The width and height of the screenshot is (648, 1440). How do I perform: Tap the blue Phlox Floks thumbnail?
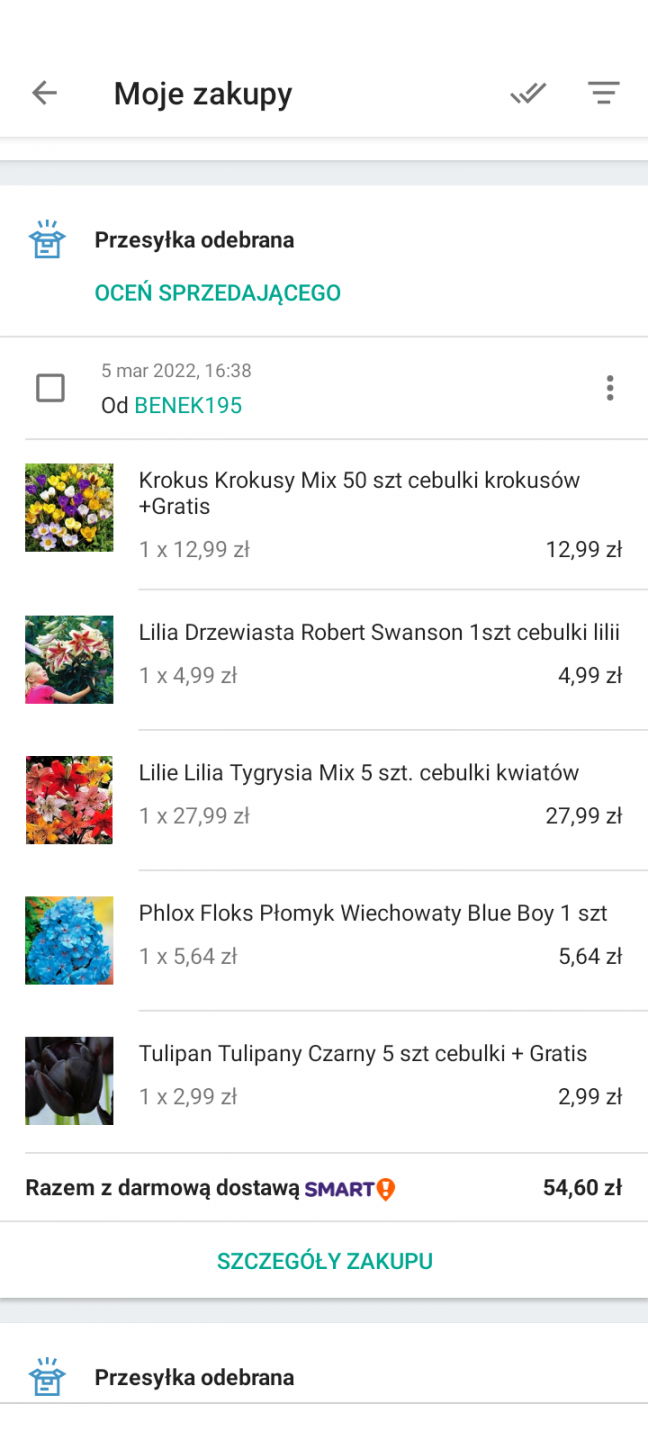[x=69, y=941]
